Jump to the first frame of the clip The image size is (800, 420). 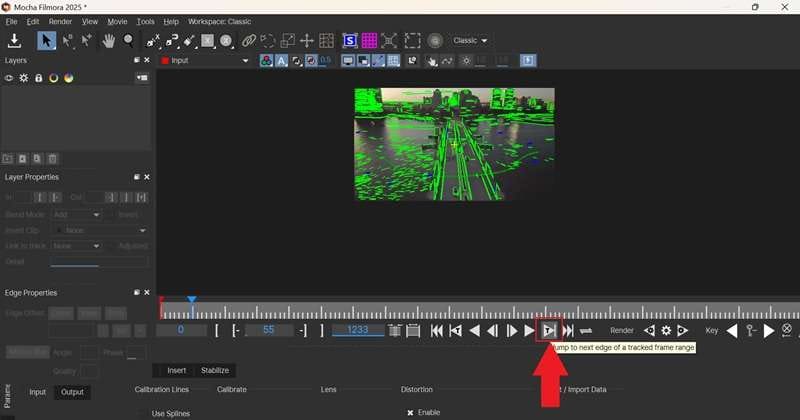[437, 331]
